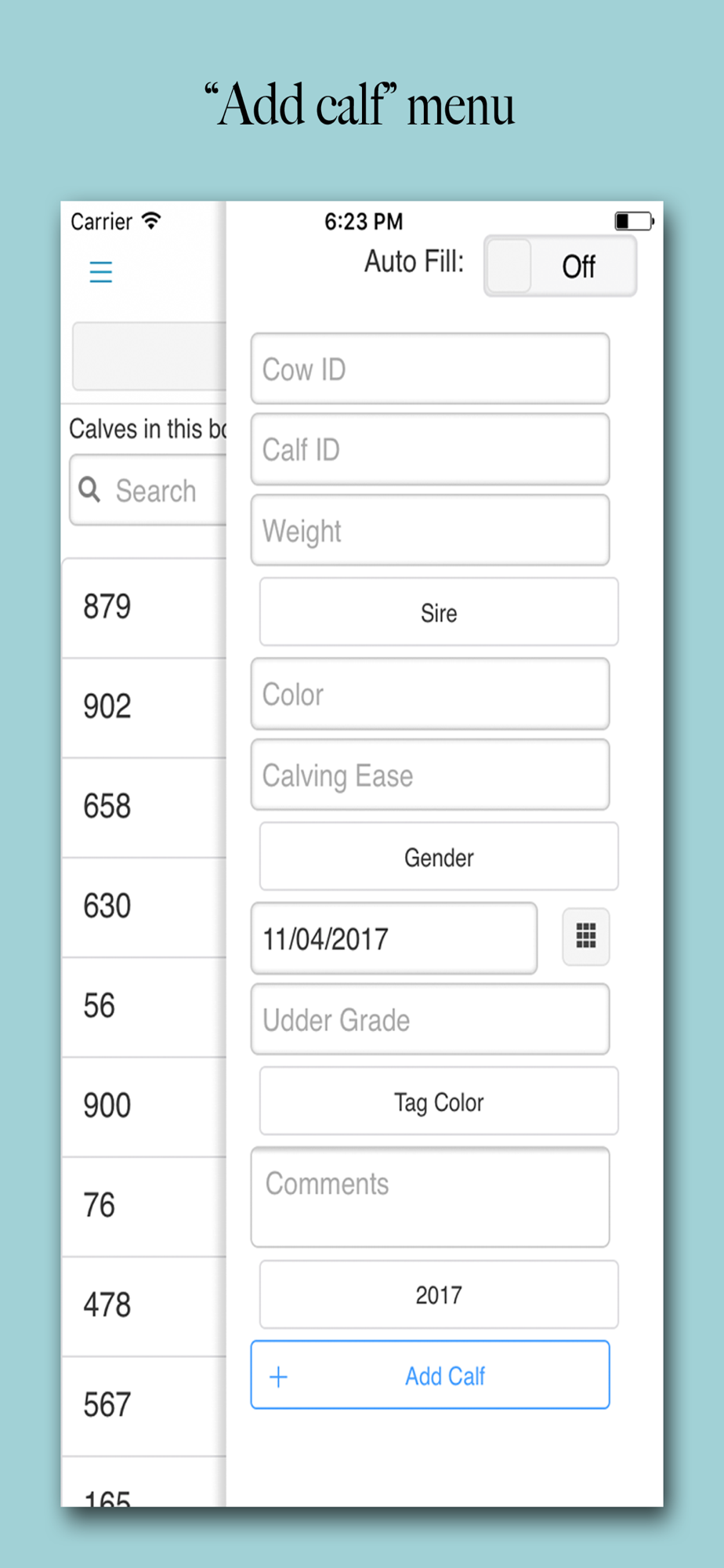
Task: Click the Weight text field
Action: pos(429,531)
